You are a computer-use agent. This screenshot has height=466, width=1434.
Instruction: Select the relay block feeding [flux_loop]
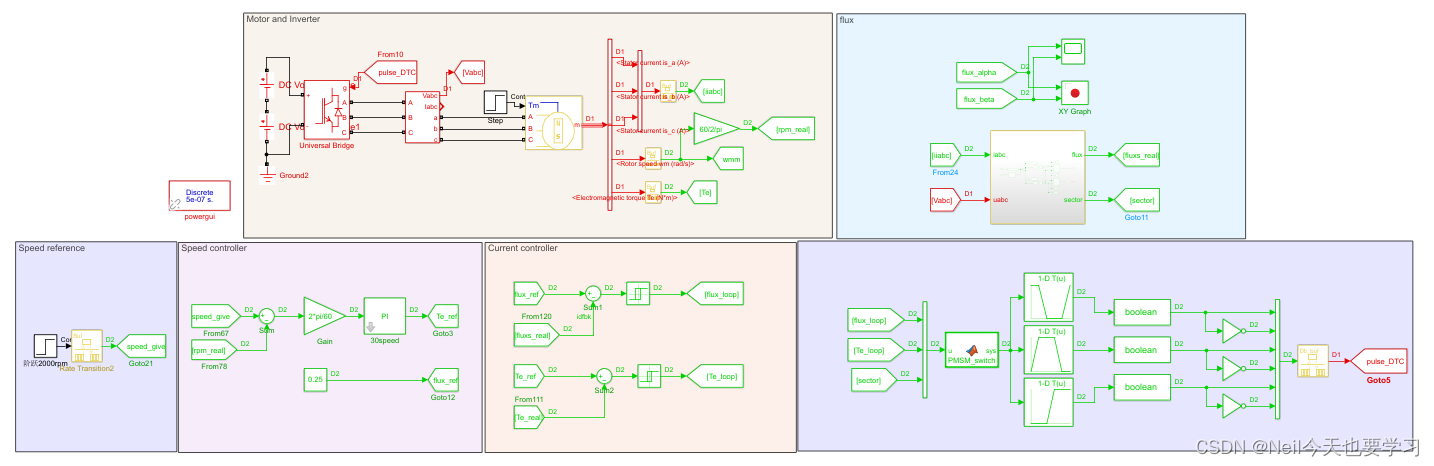(638, 293)
